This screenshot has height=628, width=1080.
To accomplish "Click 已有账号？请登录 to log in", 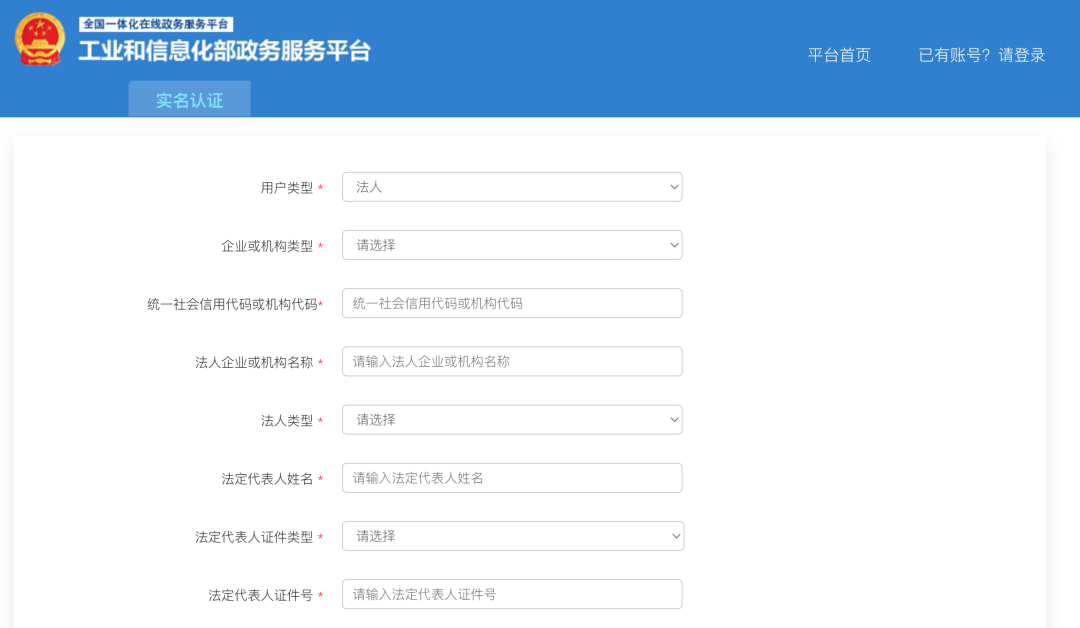I will point(981,55).
